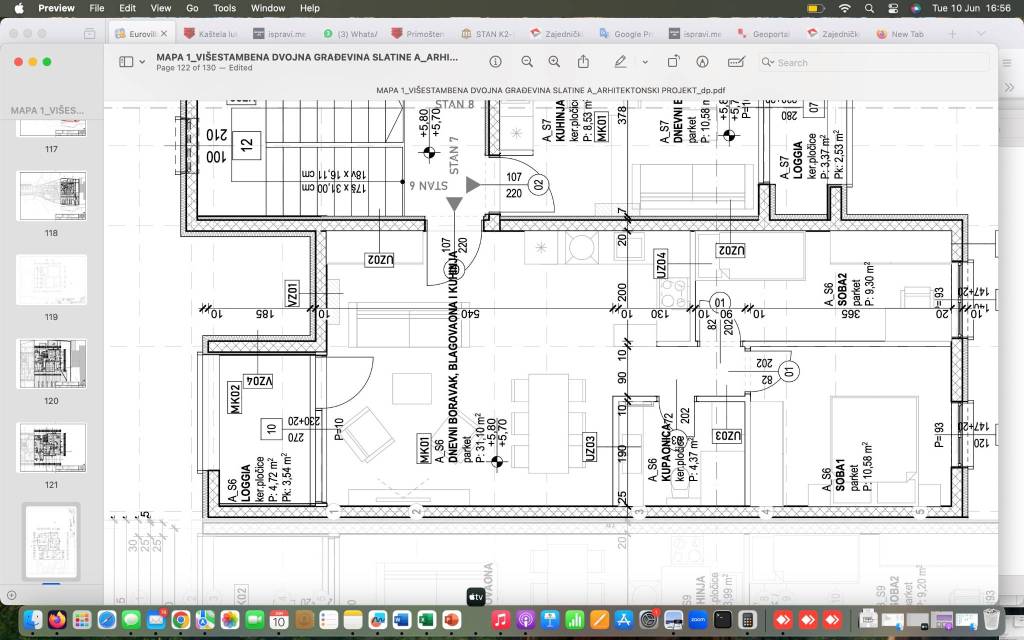Toggle the sidebar view button
Viewport: 1024px width, 640px height.
[x=126, y=62]
